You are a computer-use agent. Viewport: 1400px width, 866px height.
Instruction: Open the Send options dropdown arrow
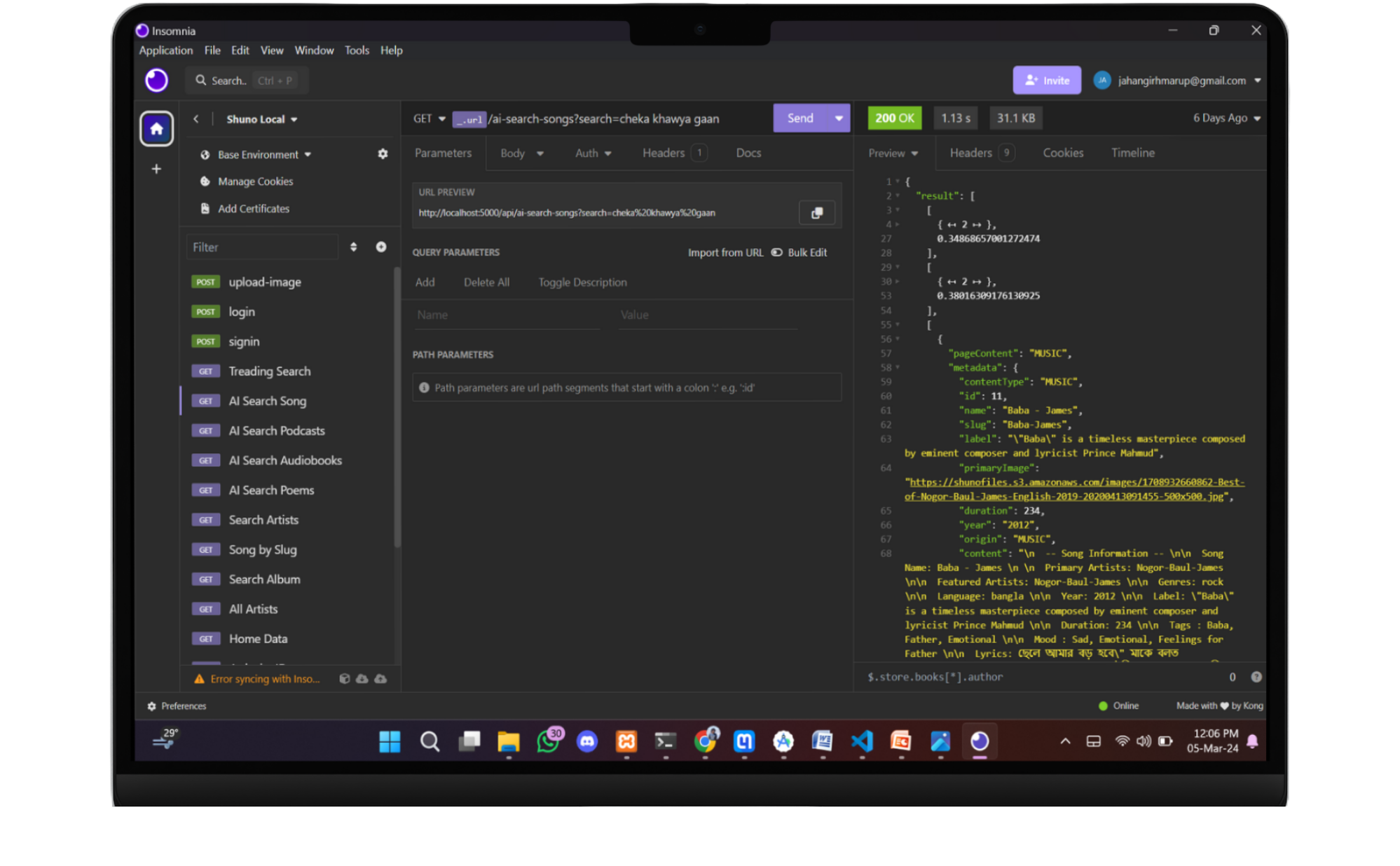(839, 118)
